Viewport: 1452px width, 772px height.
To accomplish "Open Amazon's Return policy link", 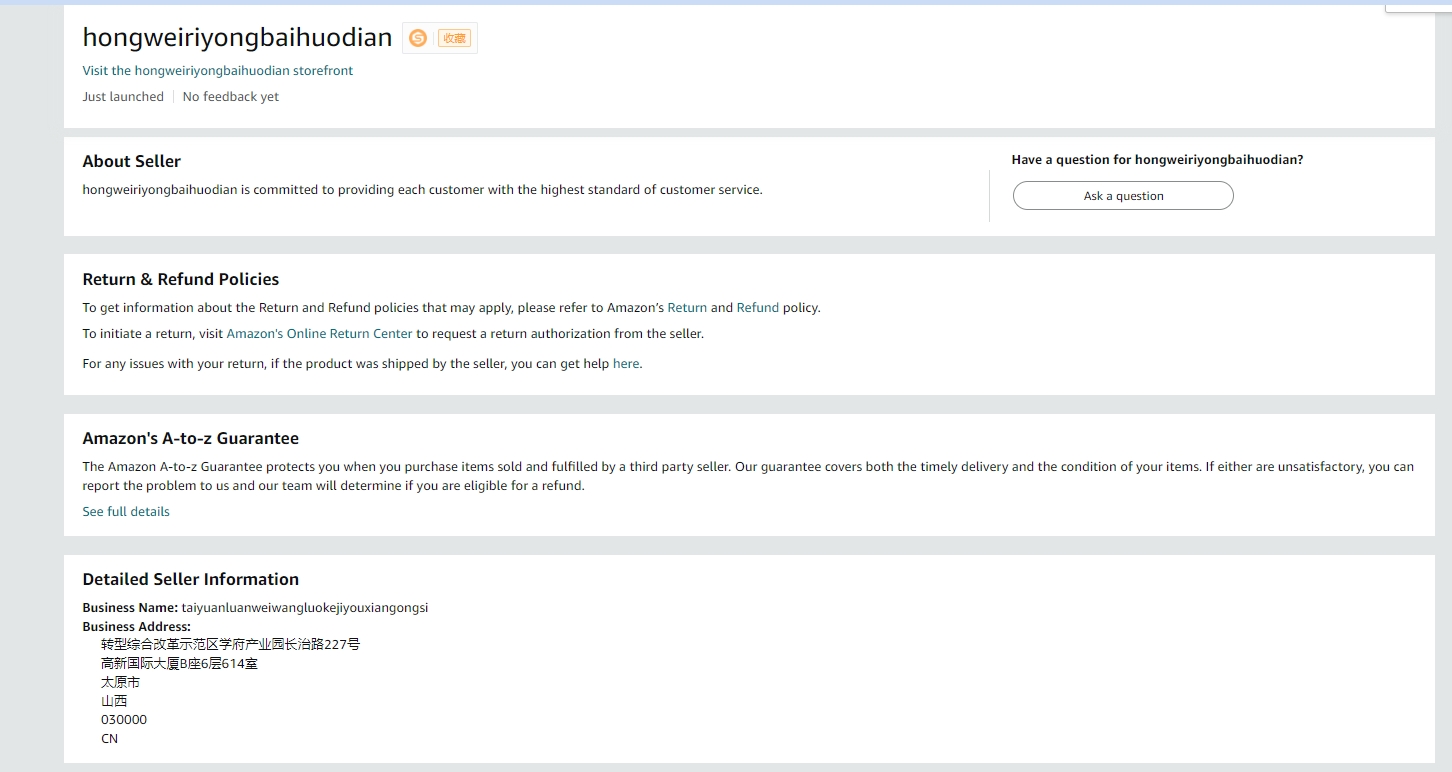I will pyautogui.click(x=687, y=308).
